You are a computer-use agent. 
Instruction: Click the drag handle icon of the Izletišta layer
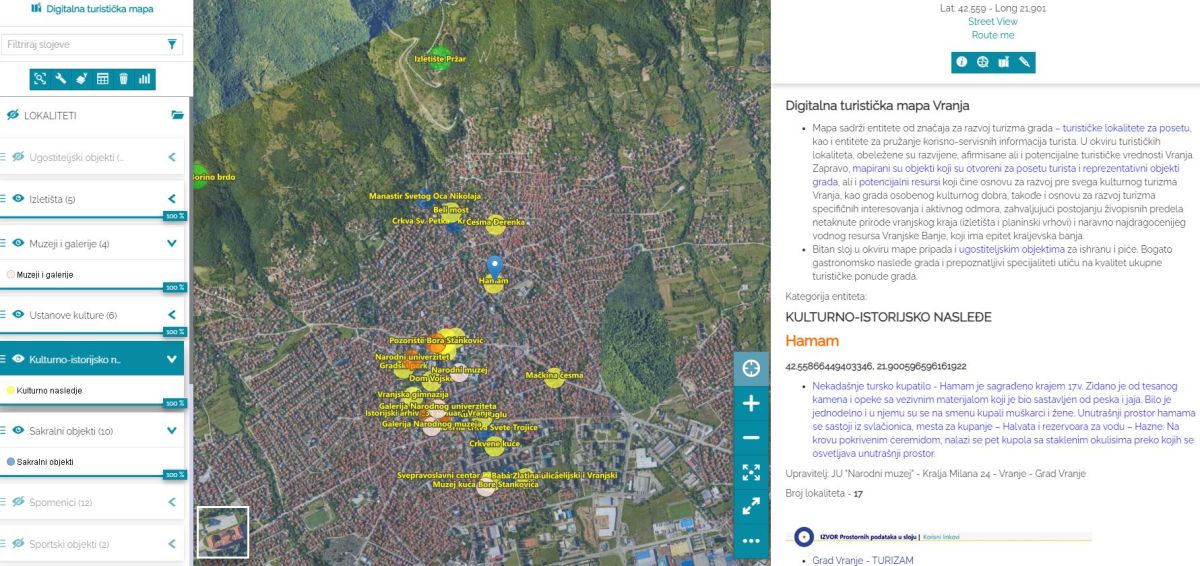click(x=3, y=199)
